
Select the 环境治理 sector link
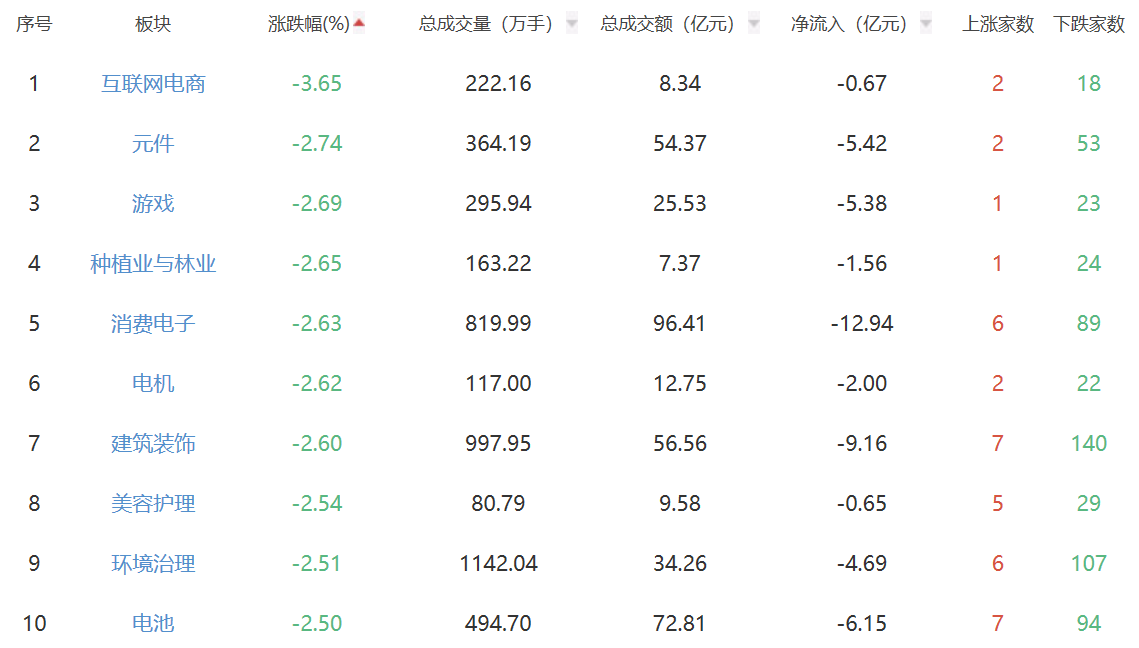pos(153,564)
